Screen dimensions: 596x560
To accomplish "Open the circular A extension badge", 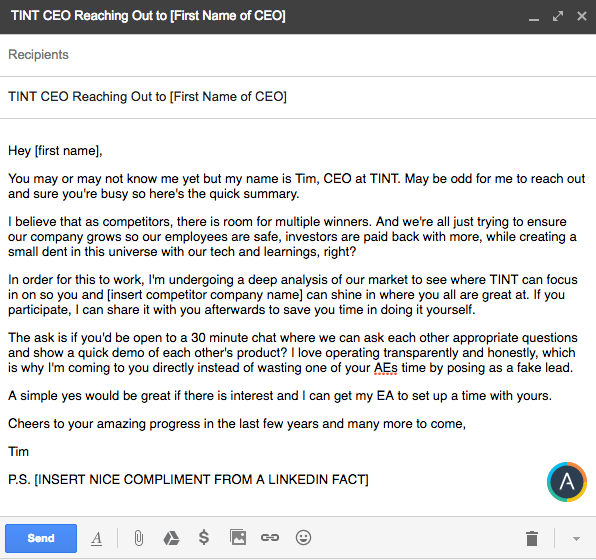I will [567, 482].
